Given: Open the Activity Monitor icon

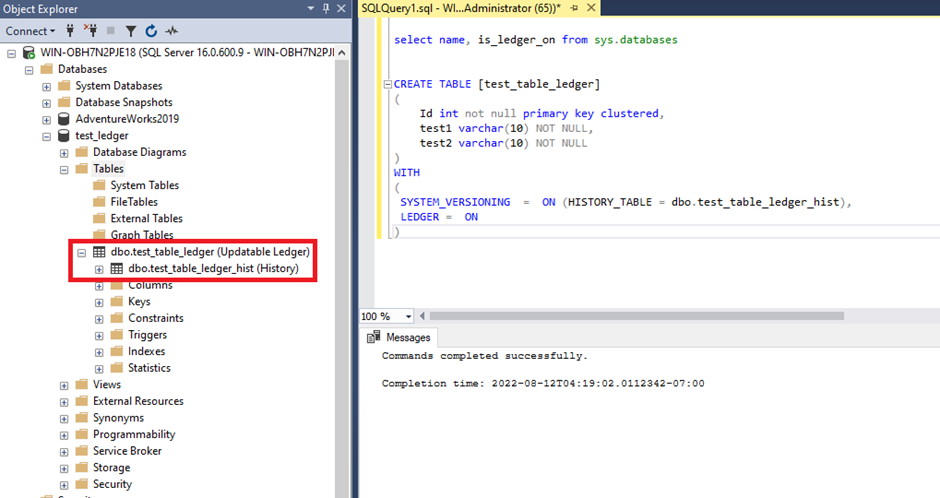Looking at the screenshot, I should [x=172, y=31].
